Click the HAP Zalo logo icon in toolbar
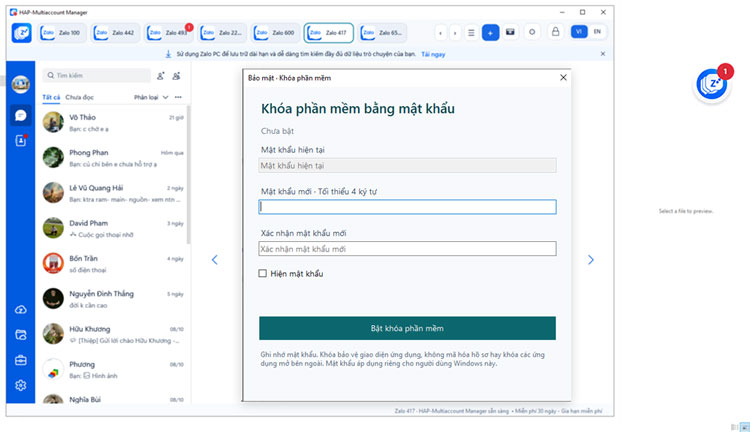The height and width of the screenshot is (432, 750). (x=22, y=33)
